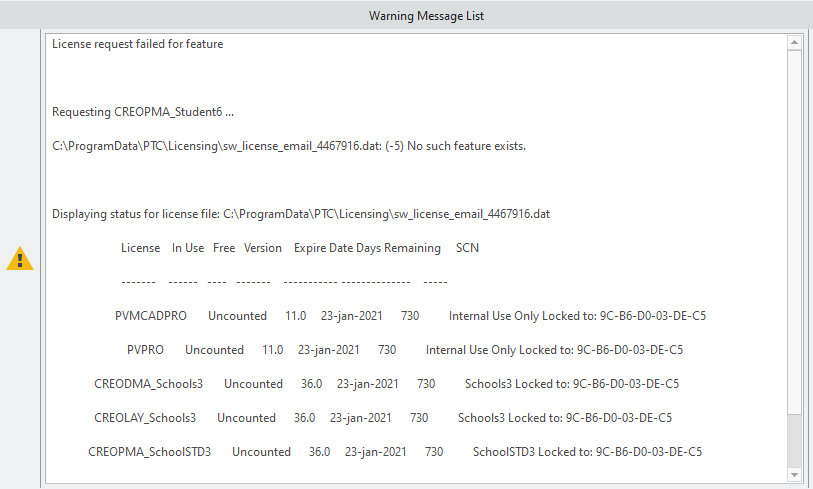
Task: Click the 'License' column header
Action: [x=141, y=248]
